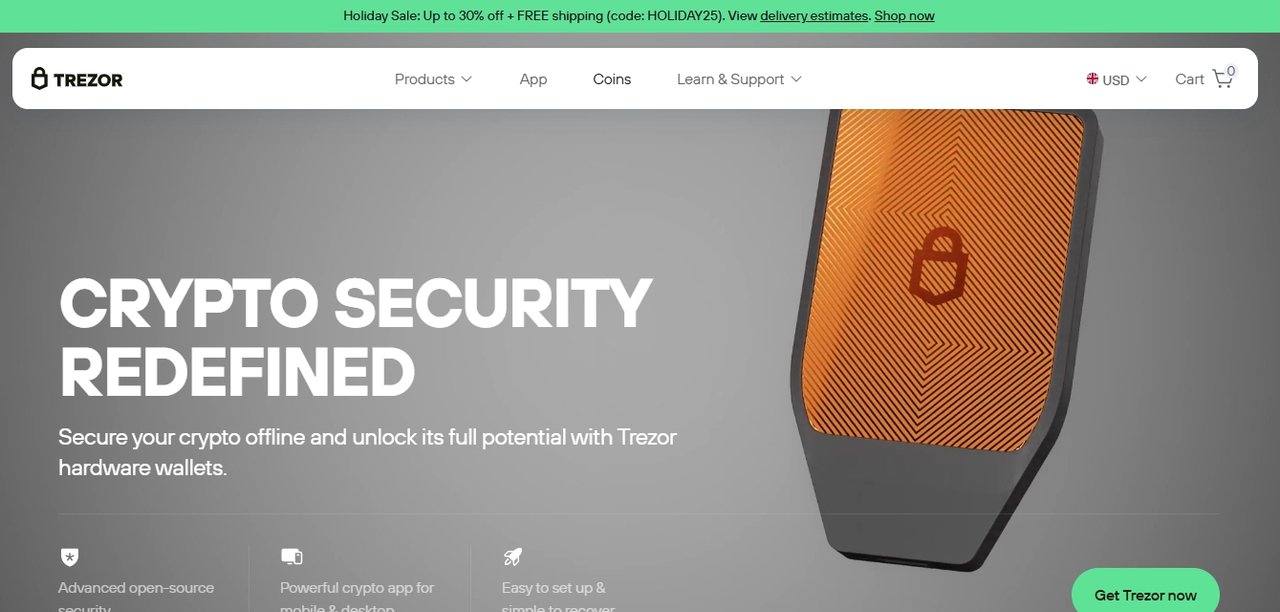Click the lock emblem on Trezor device

(940, 264)
